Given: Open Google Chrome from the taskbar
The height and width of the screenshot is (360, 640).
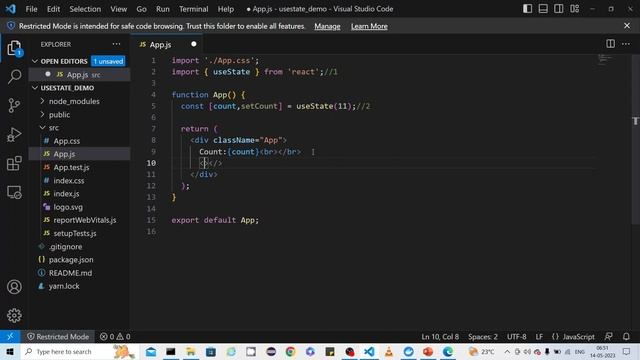Looking at the screenshot, I should tap(291, 351).
